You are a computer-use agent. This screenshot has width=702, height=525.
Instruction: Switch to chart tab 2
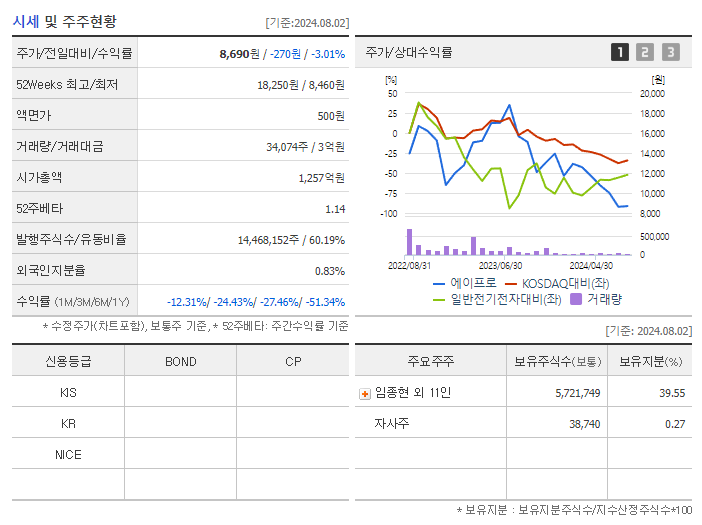point(645,52)
